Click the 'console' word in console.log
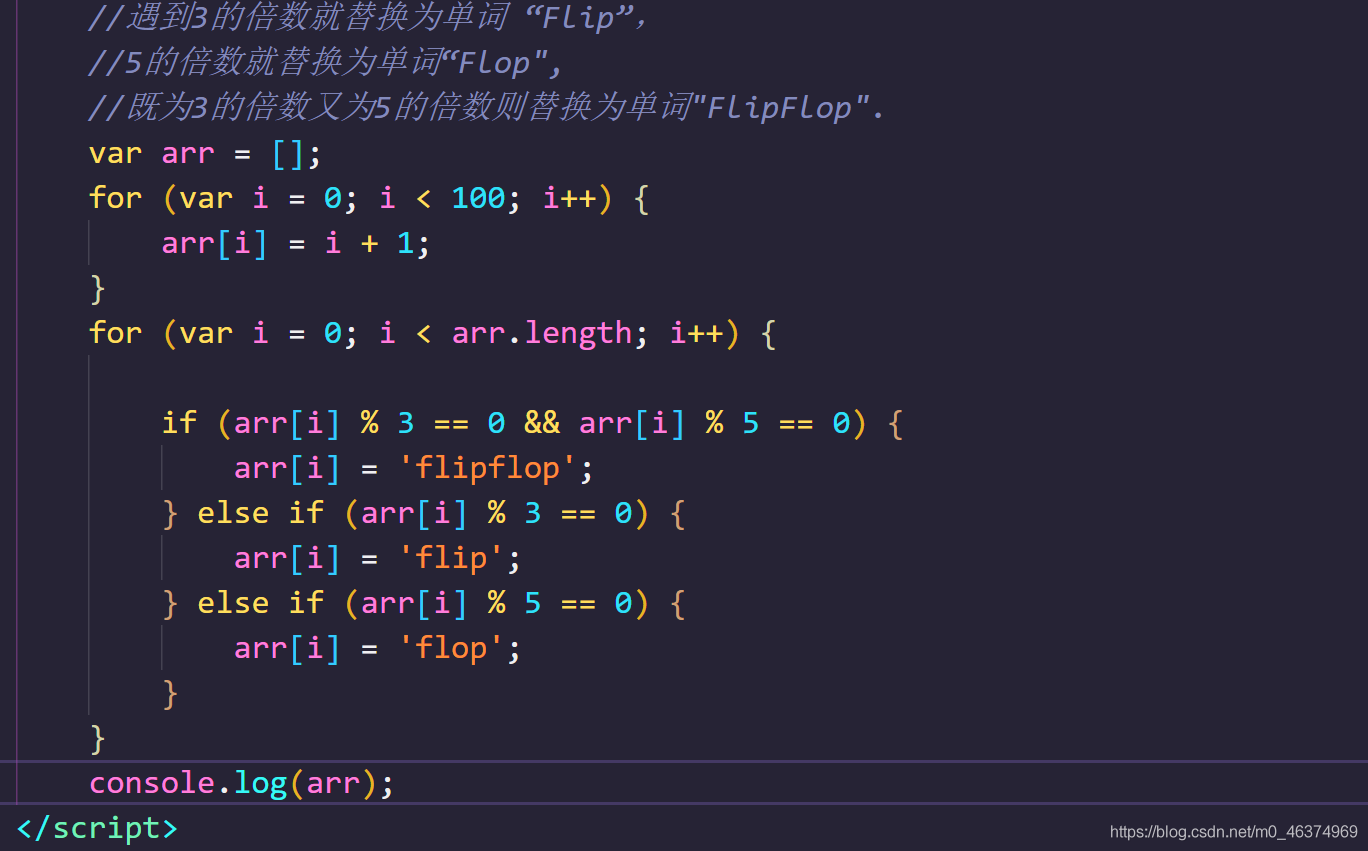 tap(152, 782)
